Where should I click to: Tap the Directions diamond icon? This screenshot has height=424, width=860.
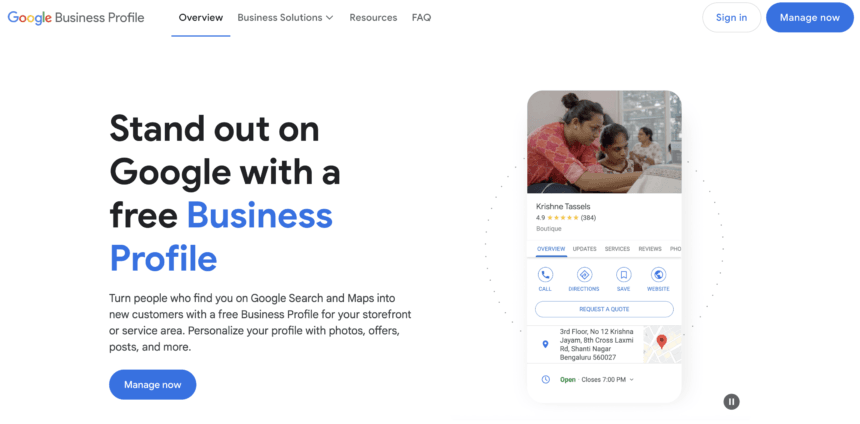pyautogui.click(x=584, y=275)
